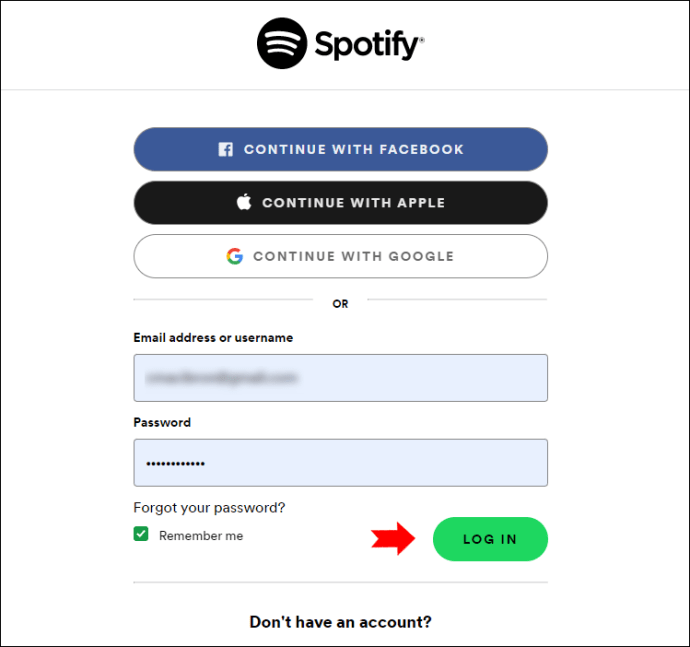The height and width of the screenshot is (647, 690).
Task: Open the Forgot your password link
Action: point(209,507)
